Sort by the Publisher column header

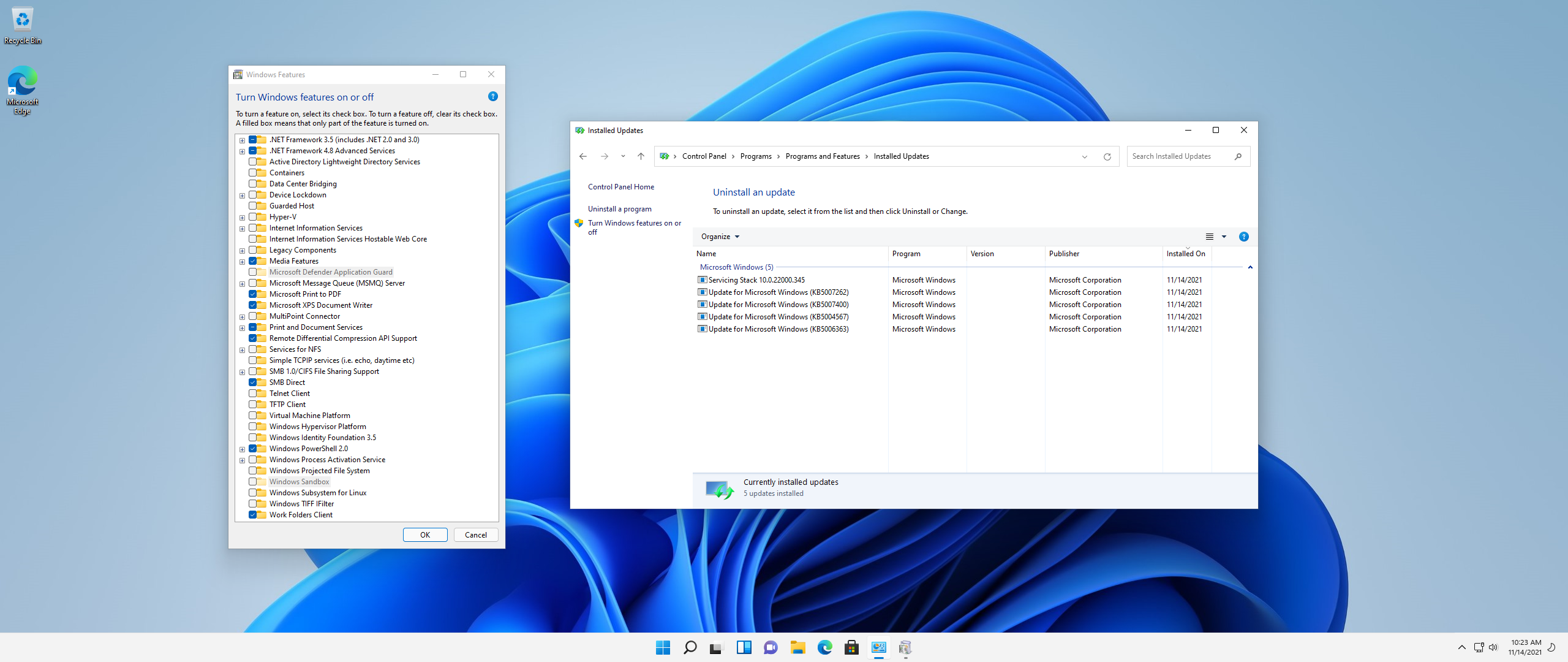click(x=1104, y=254)
